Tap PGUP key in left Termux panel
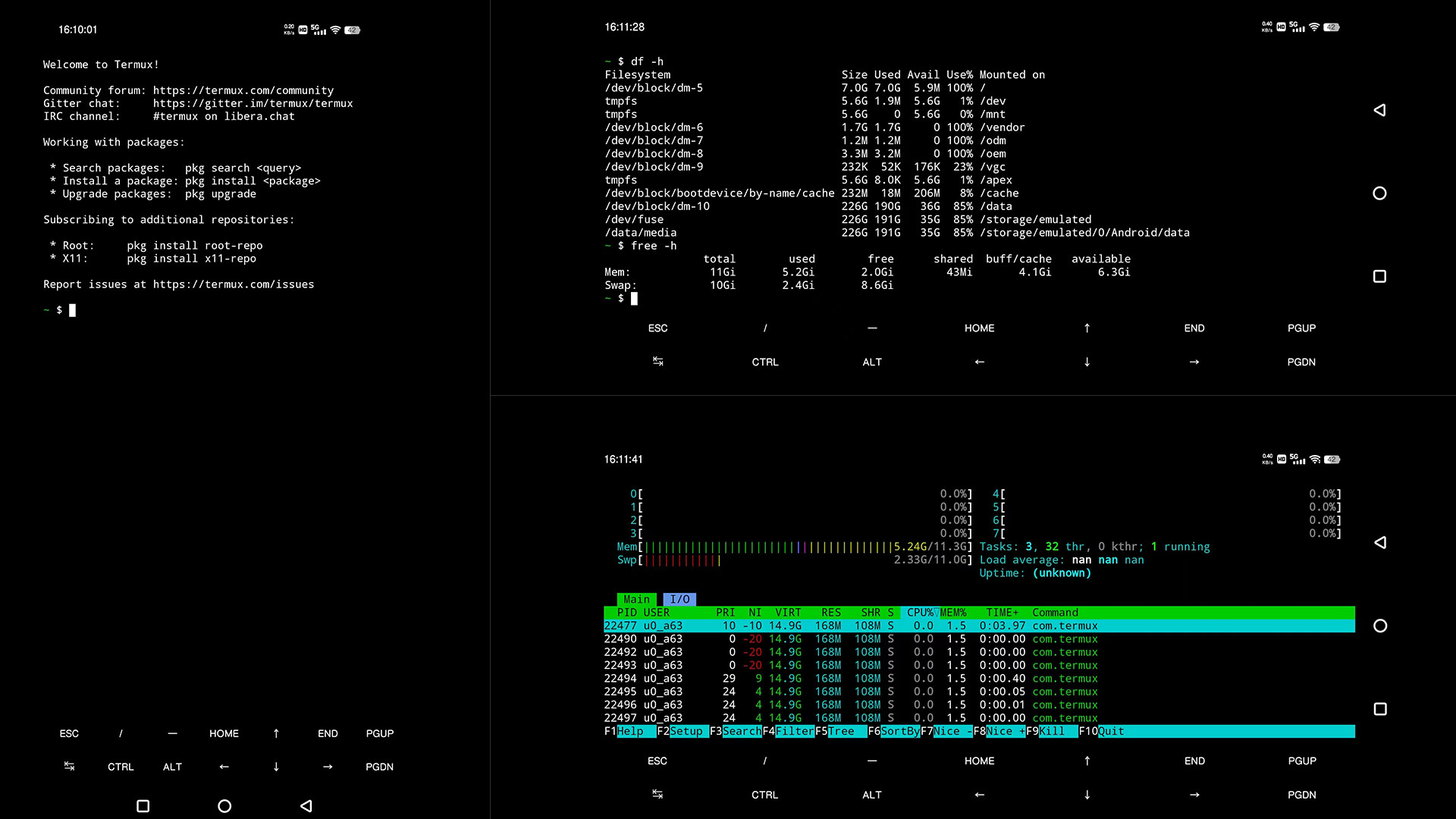 (x=379, y=733)
